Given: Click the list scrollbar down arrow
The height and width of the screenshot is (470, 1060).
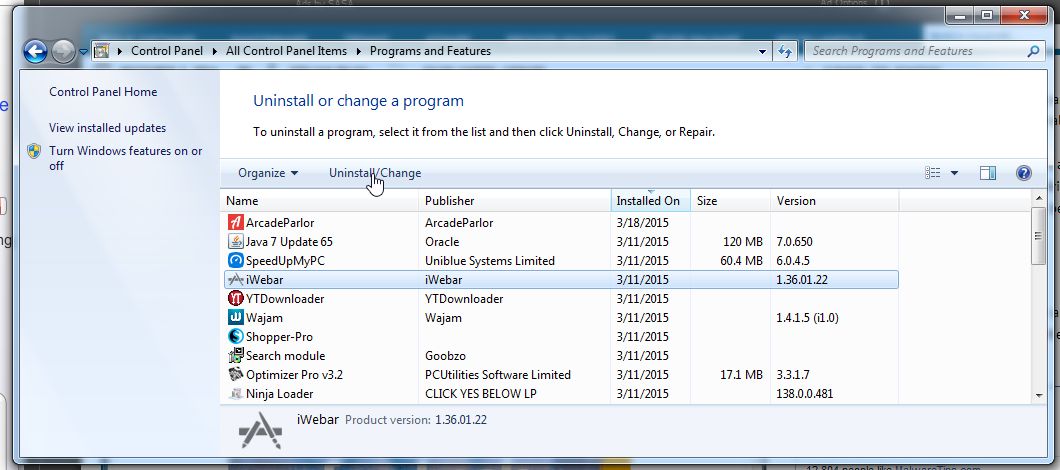Looking at the screenshot, I should (x=1039, y=396).
